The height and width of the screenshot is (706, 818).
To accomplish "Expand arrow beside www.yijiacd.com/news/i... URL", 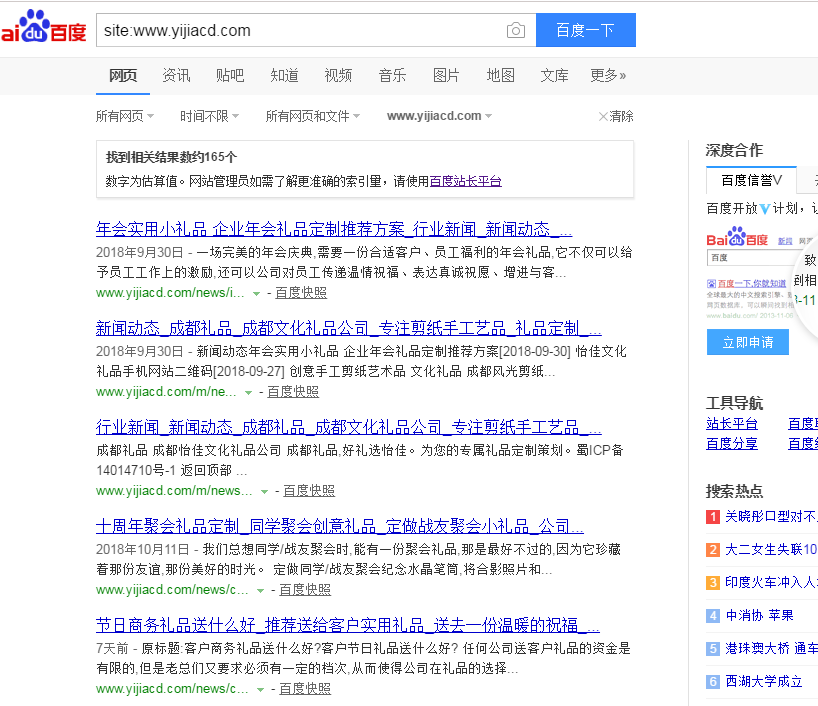I will [x=256, y=294].
